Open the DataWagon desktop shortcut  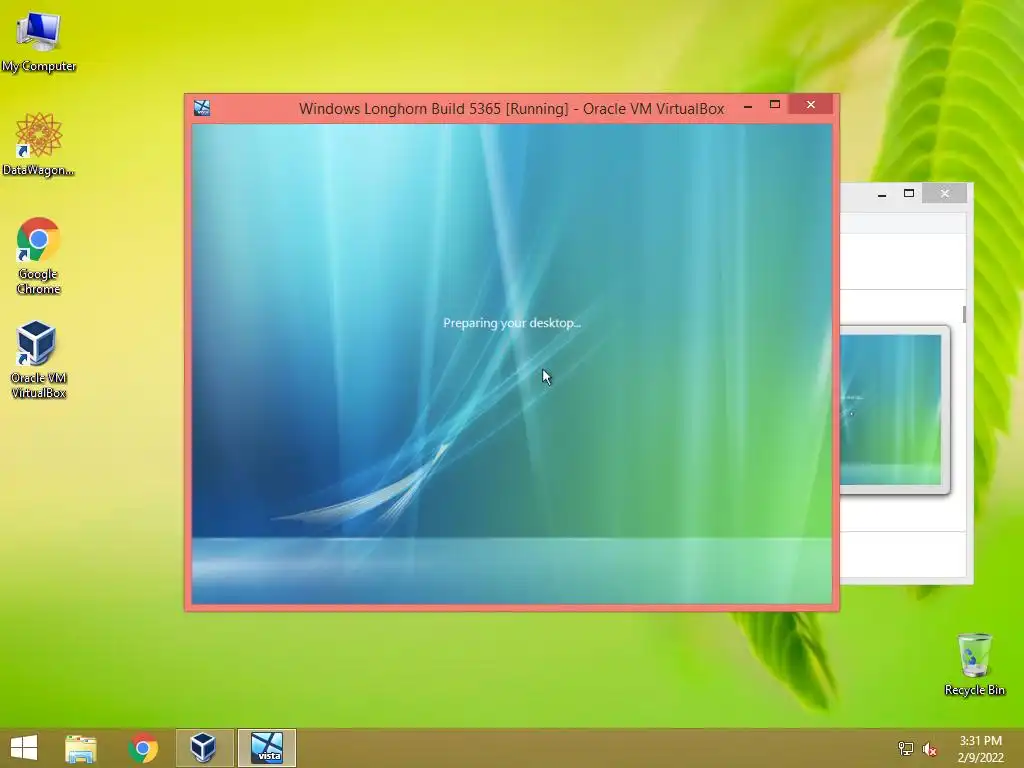(39, 144)
